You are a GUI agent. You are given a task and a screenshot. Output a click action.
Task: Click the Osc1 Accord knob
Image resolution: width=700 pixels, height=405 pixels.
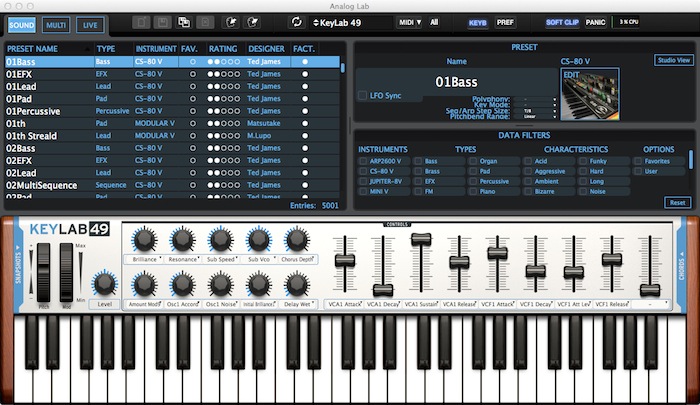[x=182, y=285]
